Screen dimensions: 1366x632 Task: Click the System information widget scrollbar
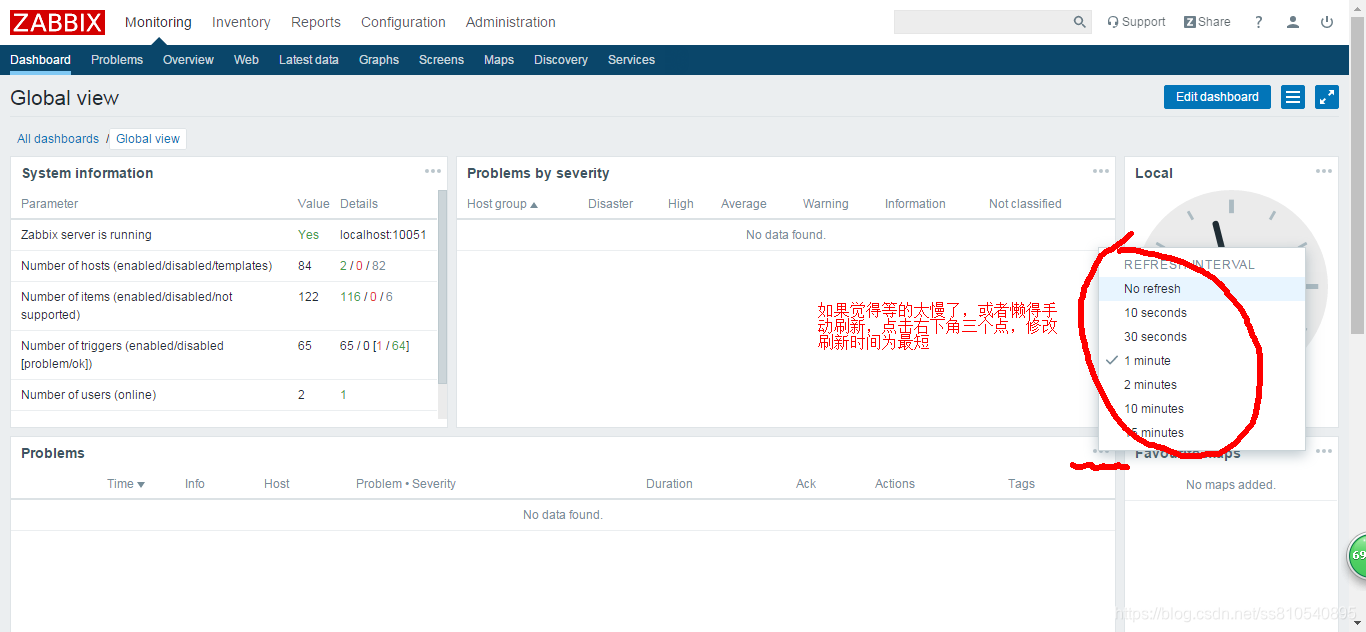tap(442, 285)
